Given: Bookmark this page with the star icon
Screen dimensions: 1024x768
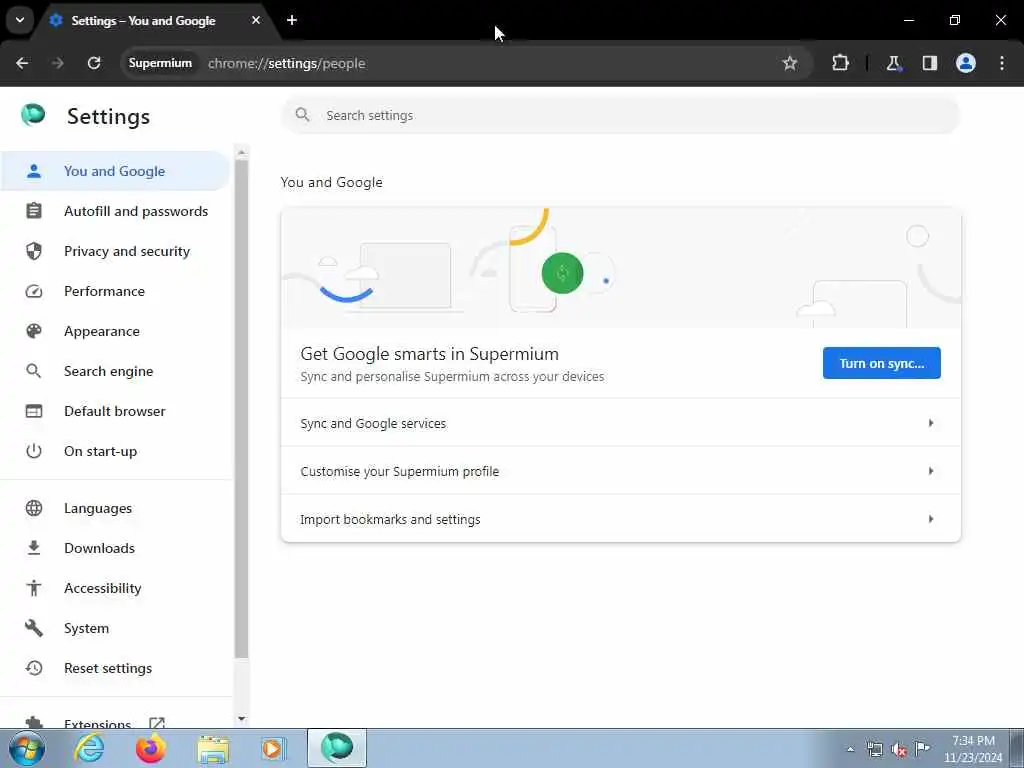Looking at the screenshot, I should 790,63.
